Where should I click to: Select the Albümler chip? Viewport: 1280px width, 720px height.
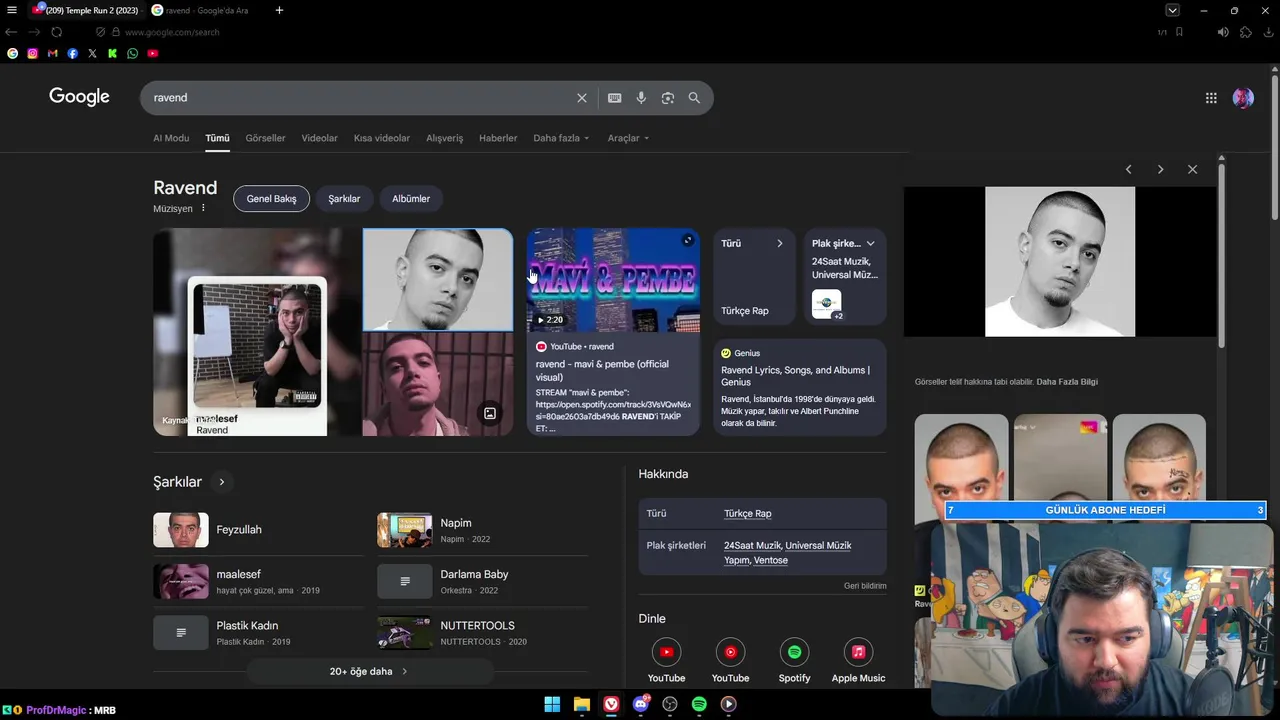coord(411,199)
